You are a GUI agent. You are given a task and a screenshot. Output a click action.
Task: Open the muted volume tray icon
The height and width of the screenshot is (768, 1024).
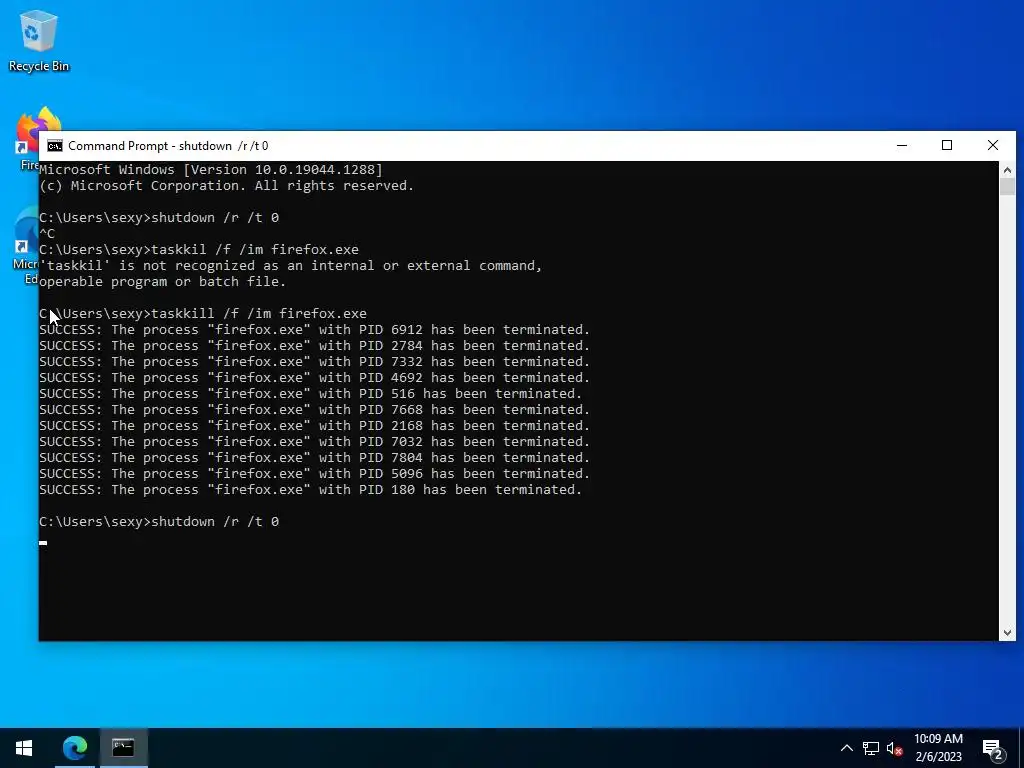pyautogui.click(x=895, y=748)
